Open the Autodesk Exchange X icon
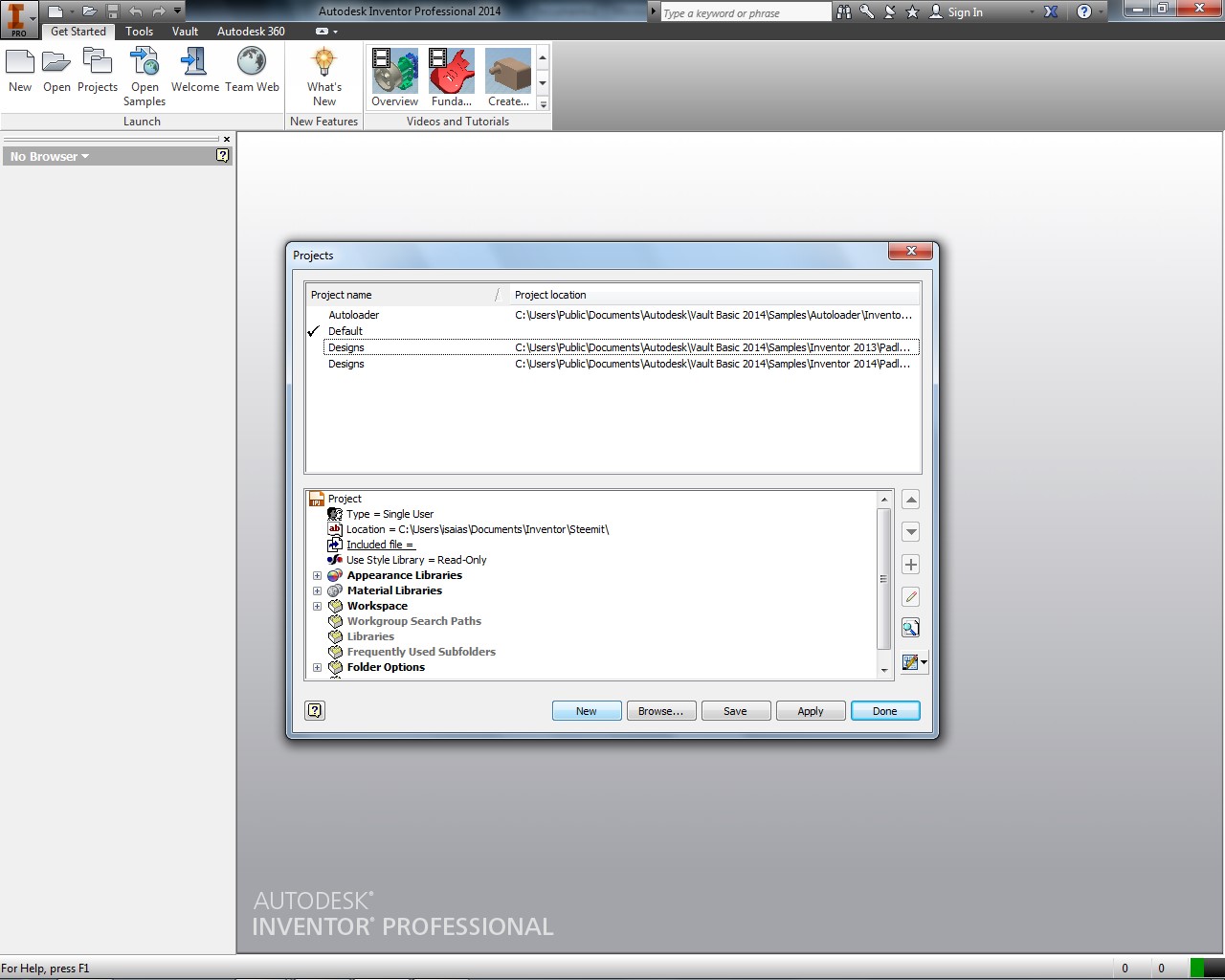1225x980 pixels. click(1051, 11)
